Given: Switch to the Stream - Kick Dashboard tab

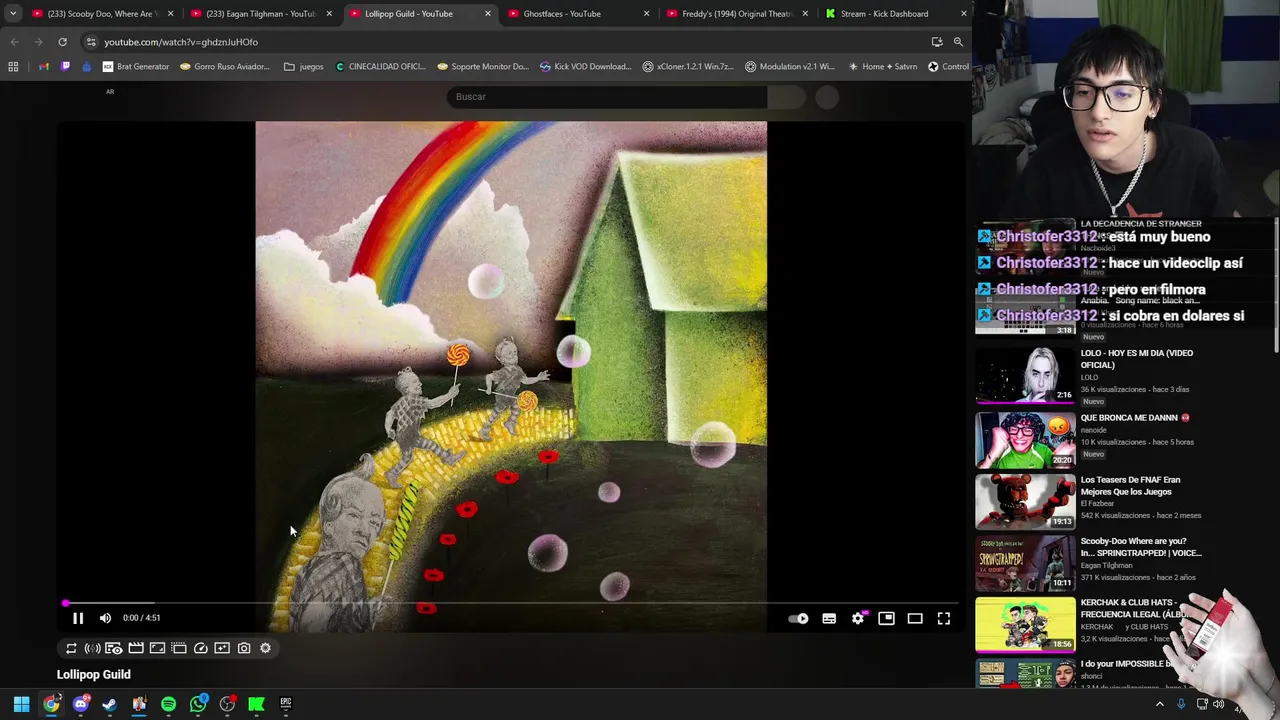Looking at the screenshot, I should (893, 14).
